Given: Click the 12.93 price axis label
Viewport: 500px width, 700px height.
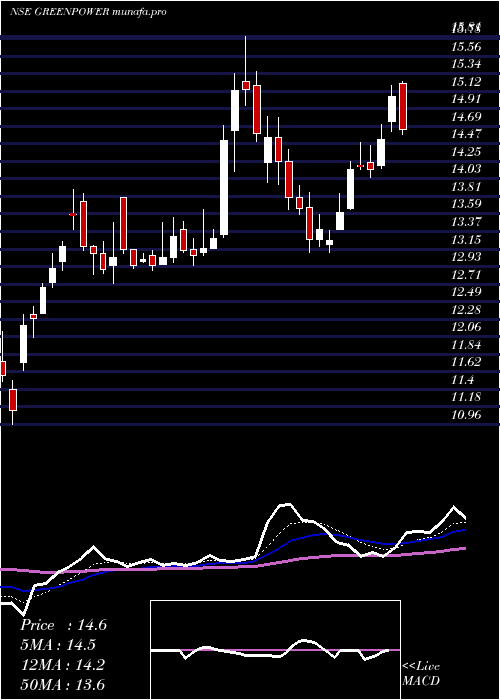Looking at the screenshot, I should tap(466, 257).
